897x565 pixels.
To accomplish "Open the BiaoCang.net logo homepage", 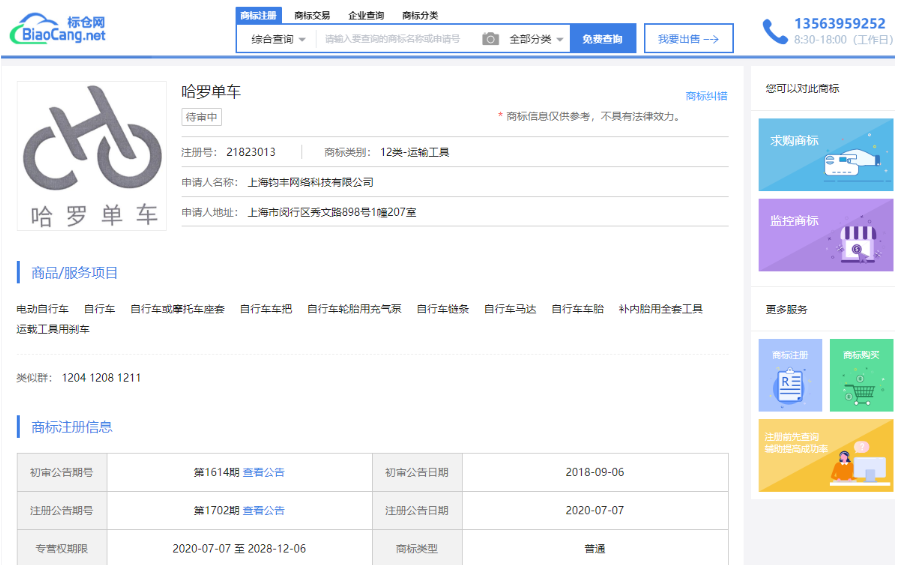I will coord(58,29).
